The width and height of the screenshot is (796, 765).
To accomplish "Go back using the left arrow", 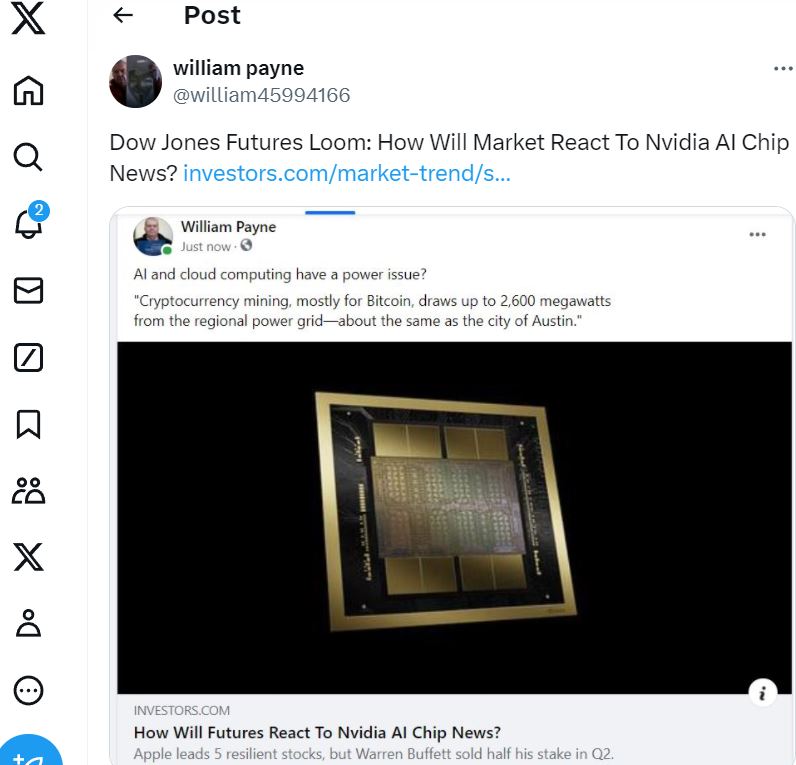I will pyautogui.click(x=123, y=15).
